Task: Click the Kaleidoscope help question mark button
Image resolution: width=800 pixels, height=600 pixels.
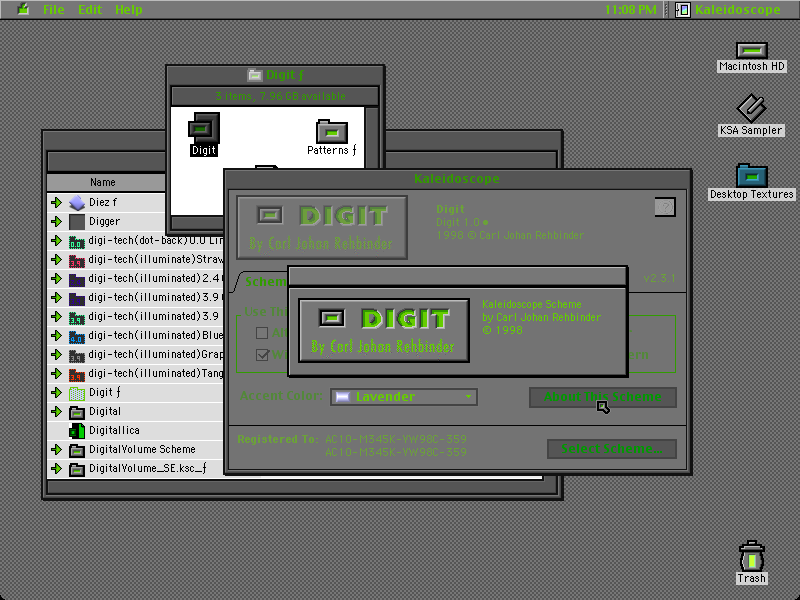Action: coord(665,207)
